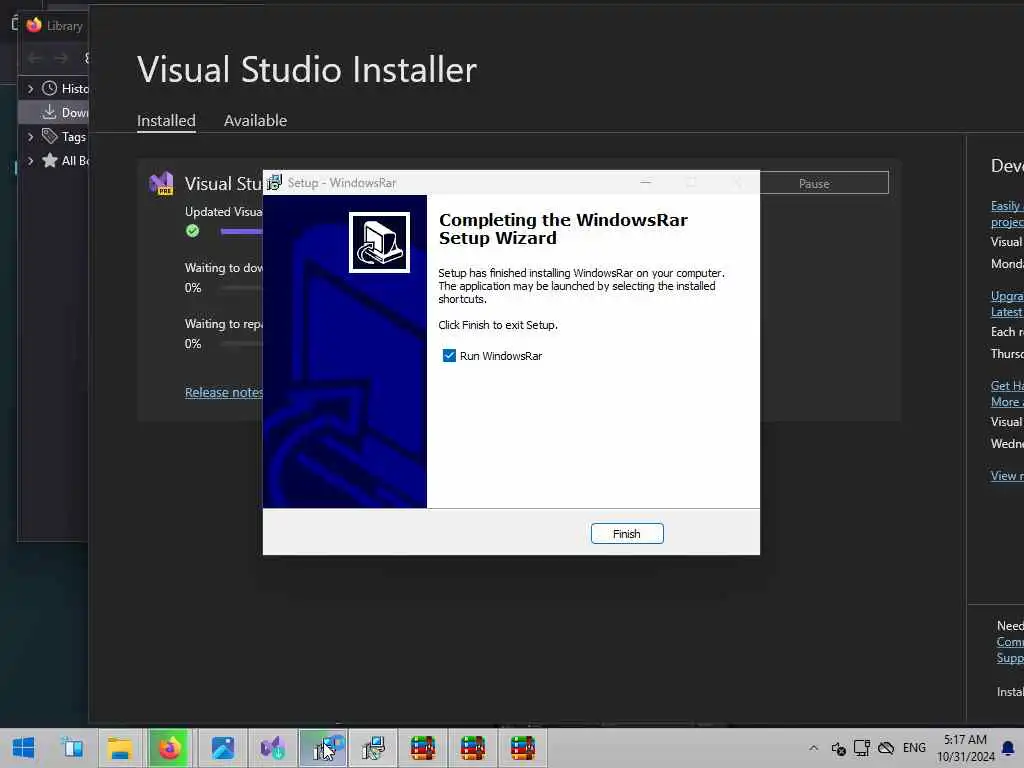Click the 'View m' link in the news panel
The height and width of the screenshot is (768, 1024).
pyautogui.click(x=1006, y=476)
